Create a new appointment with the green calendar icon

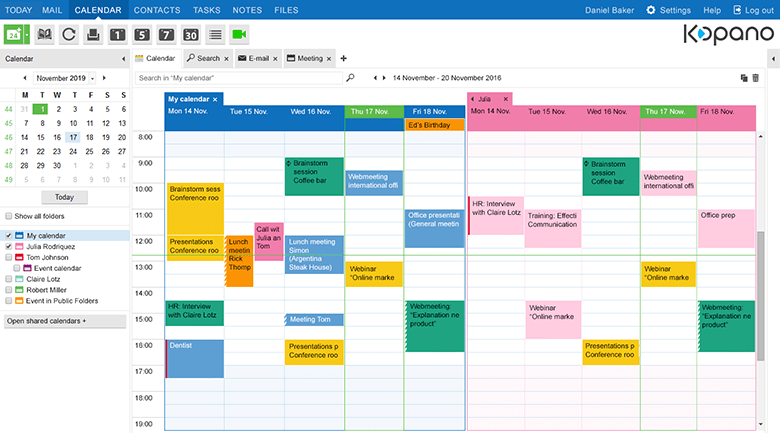(13, 34)
